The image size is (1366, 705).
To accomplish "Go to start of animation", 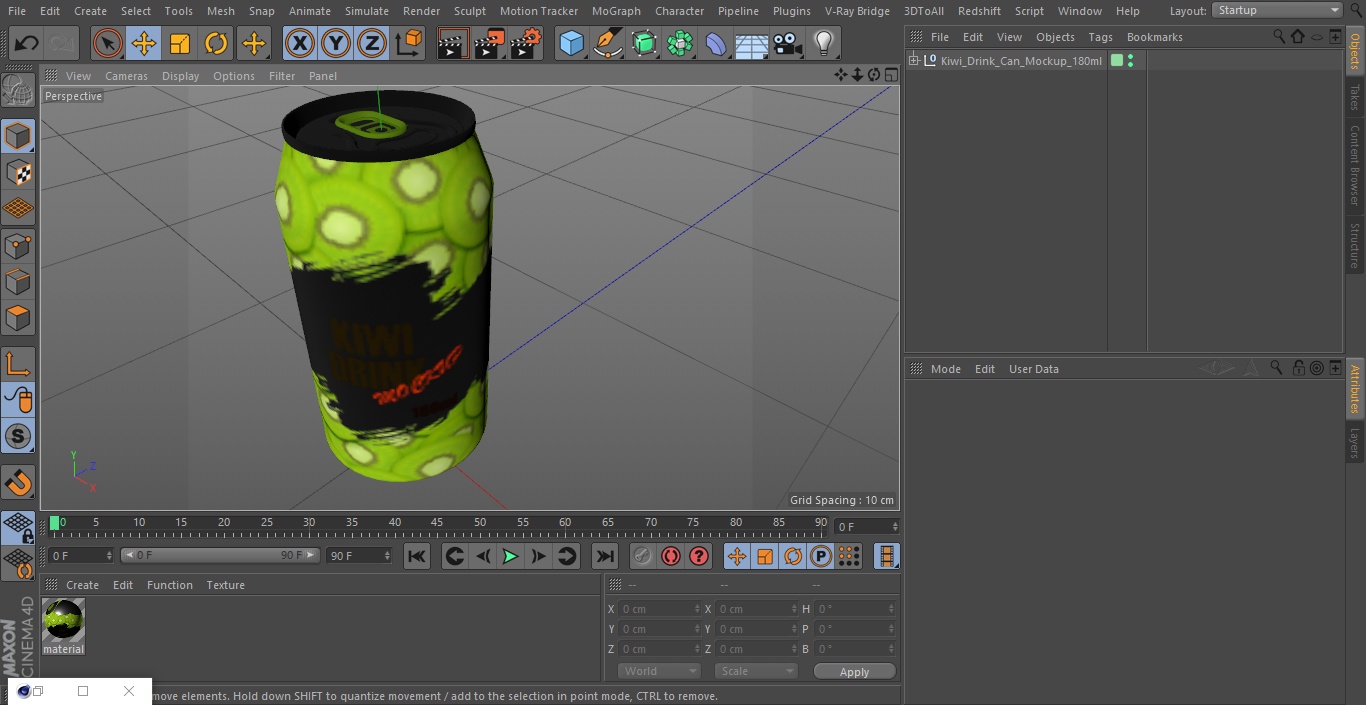I will (x=417, y=556).
